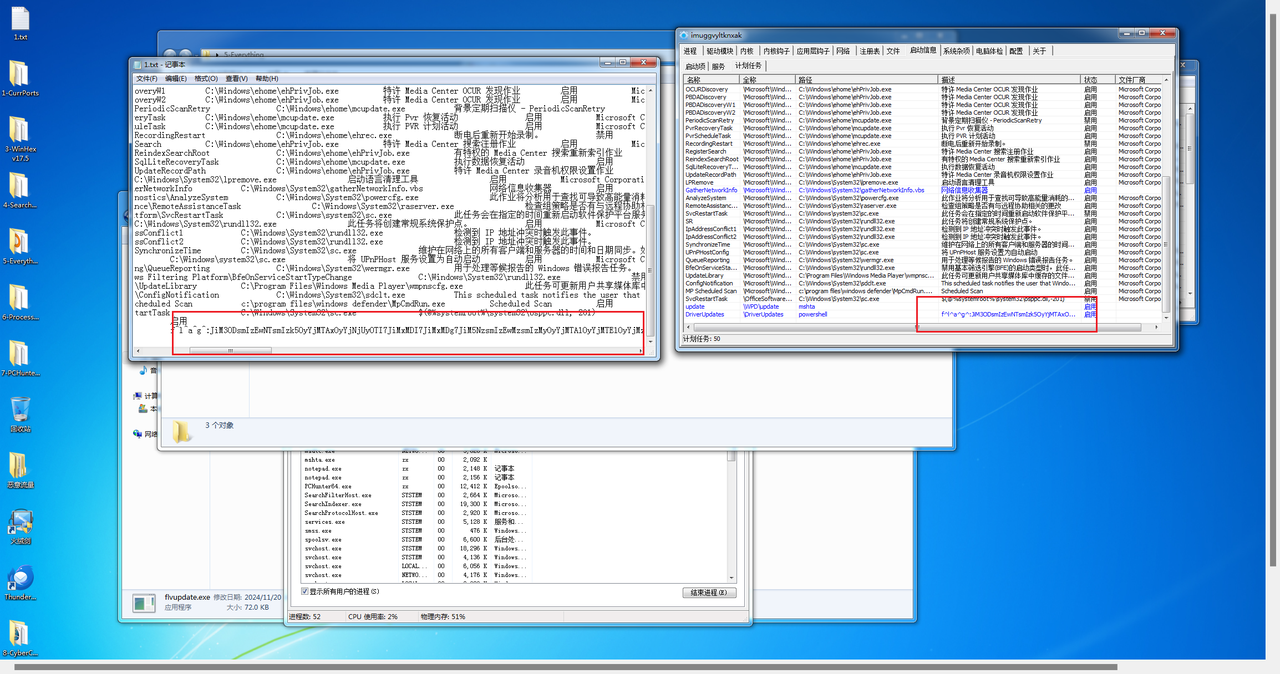Select the DriverUpdates scheduled task row
The height and width of the screenshot is (674, 1280).
click(922, 314)
